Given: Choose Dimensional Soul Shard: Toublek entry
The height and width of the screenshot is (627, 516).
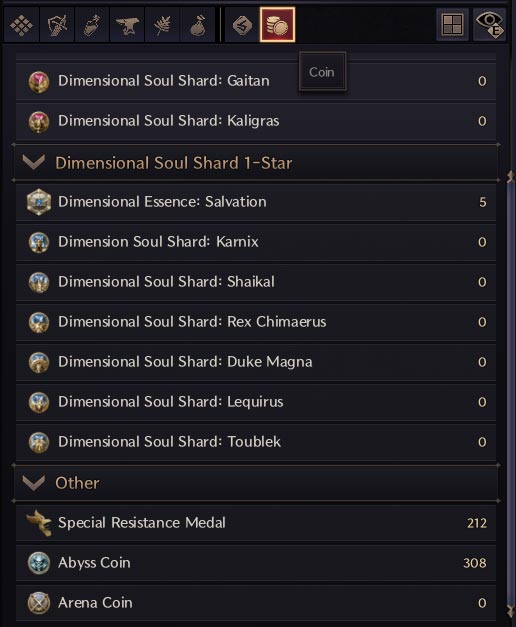Looking at the screenshot, I should point(256,442).
